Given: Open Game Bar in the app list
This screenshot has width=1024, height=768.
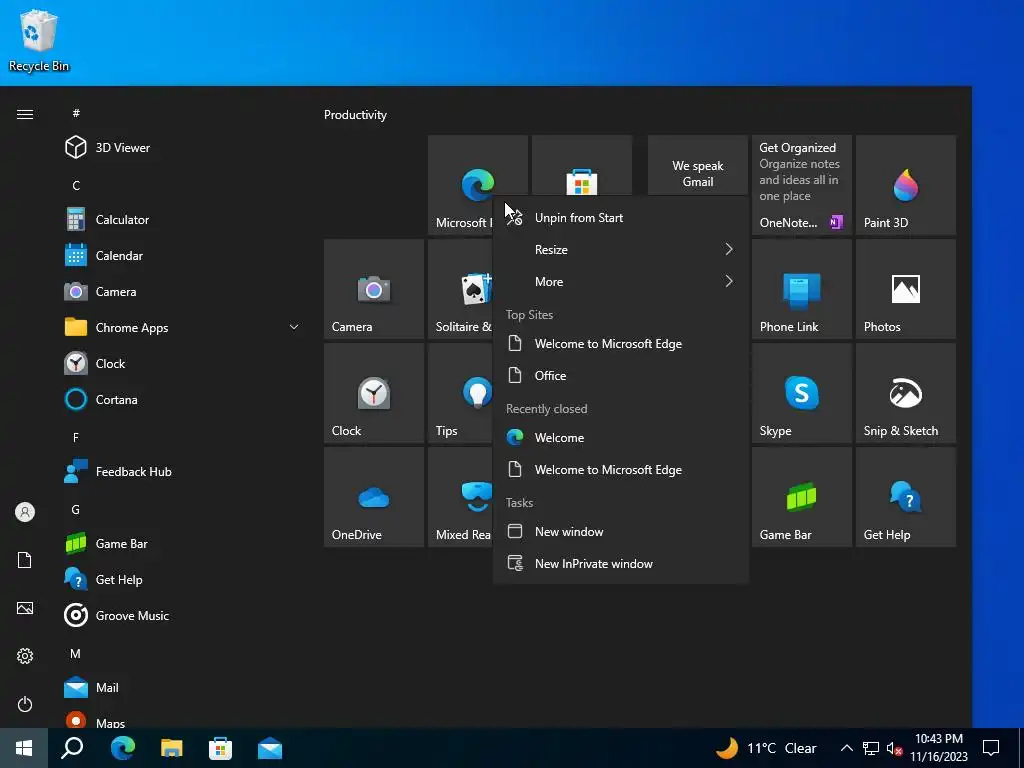Looking at the screenshot, I should coord(180,543).
